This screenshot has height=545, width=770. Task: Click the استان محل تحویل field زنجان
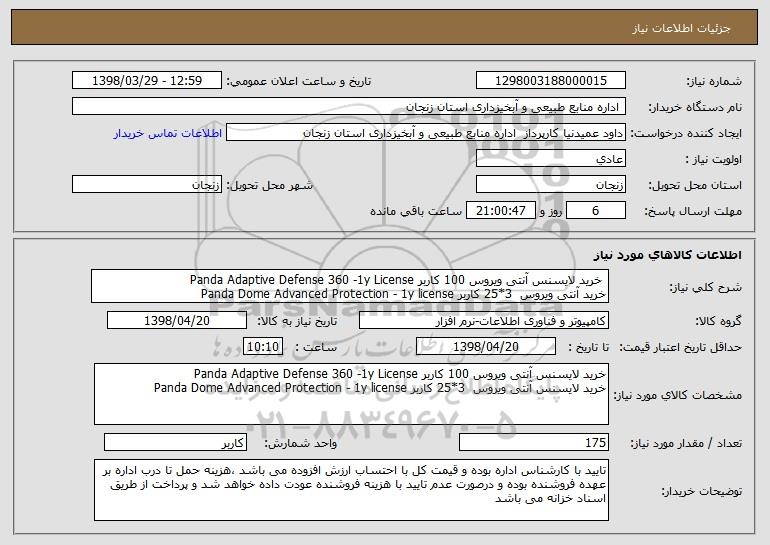550,185
